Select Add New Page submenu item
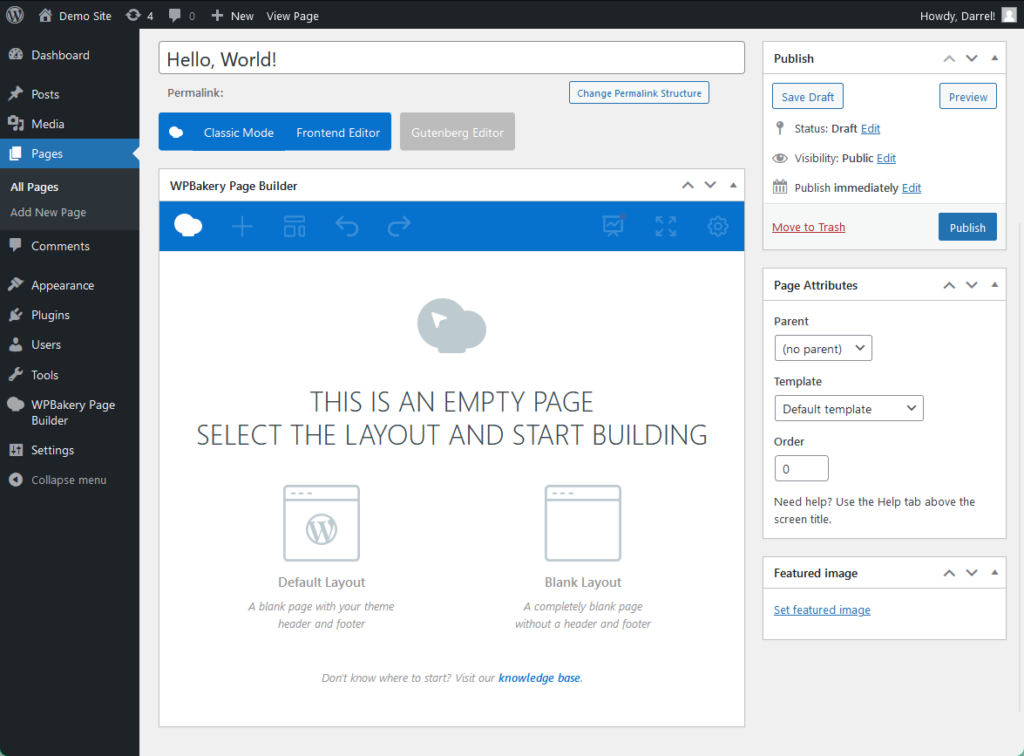Image resolution: width=1024 pixels, height=756 pixels. 48,212
